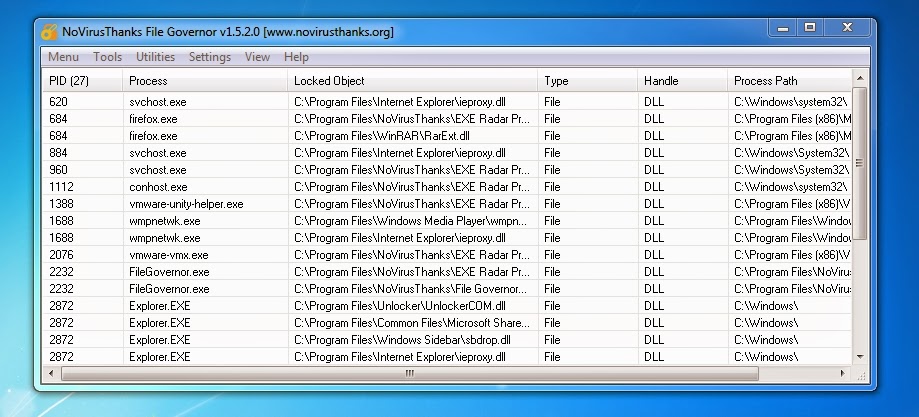Click the window resize grip corner
This screenshot has height=417, width=919.
coord(861,375)
